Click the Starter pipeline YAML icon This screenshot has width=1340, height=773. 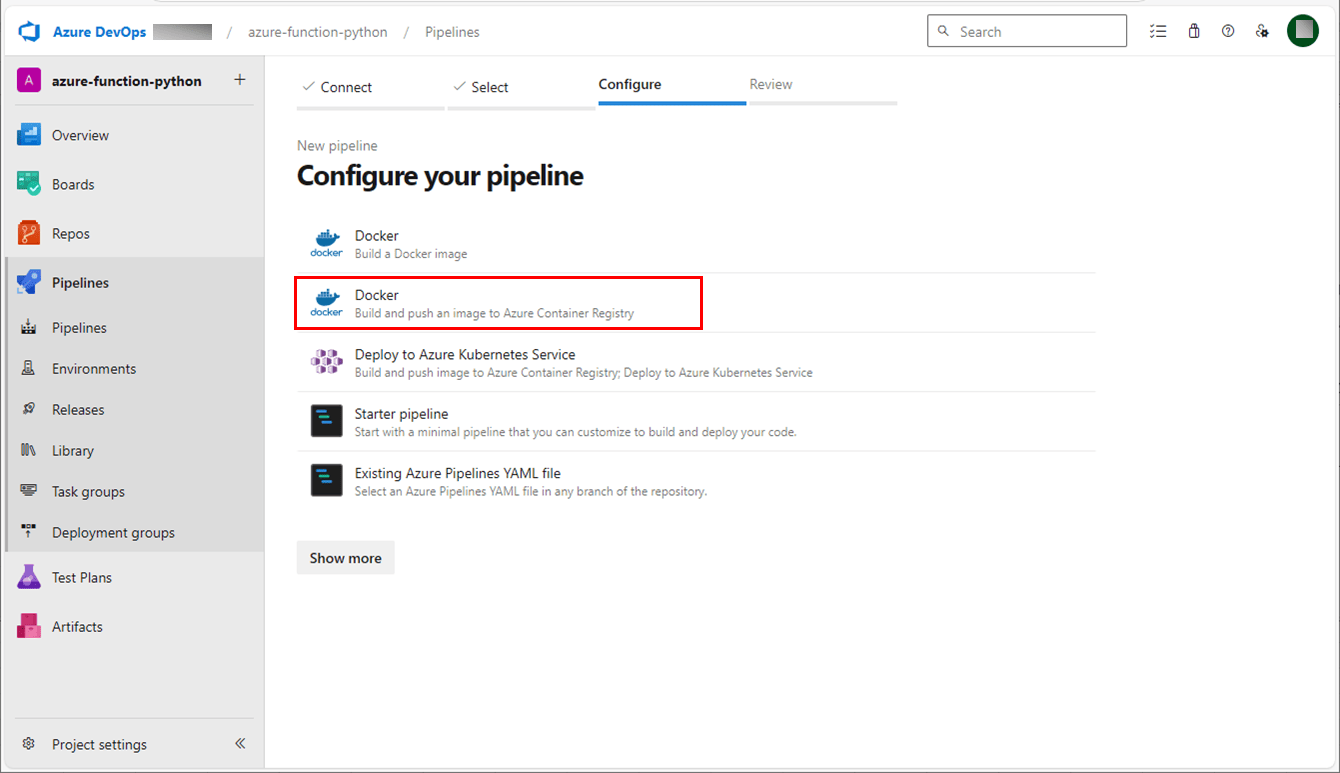click(327, 421)
